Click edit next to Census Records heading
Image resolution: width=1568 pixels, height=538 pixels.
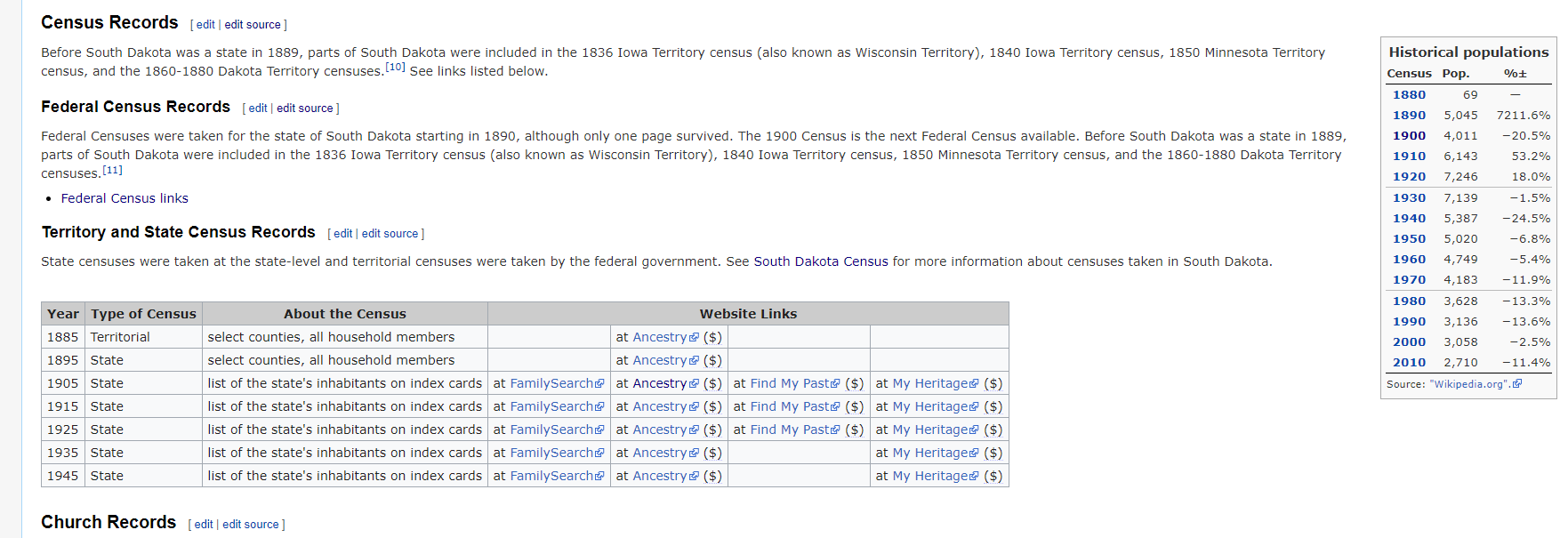[205, 25]
